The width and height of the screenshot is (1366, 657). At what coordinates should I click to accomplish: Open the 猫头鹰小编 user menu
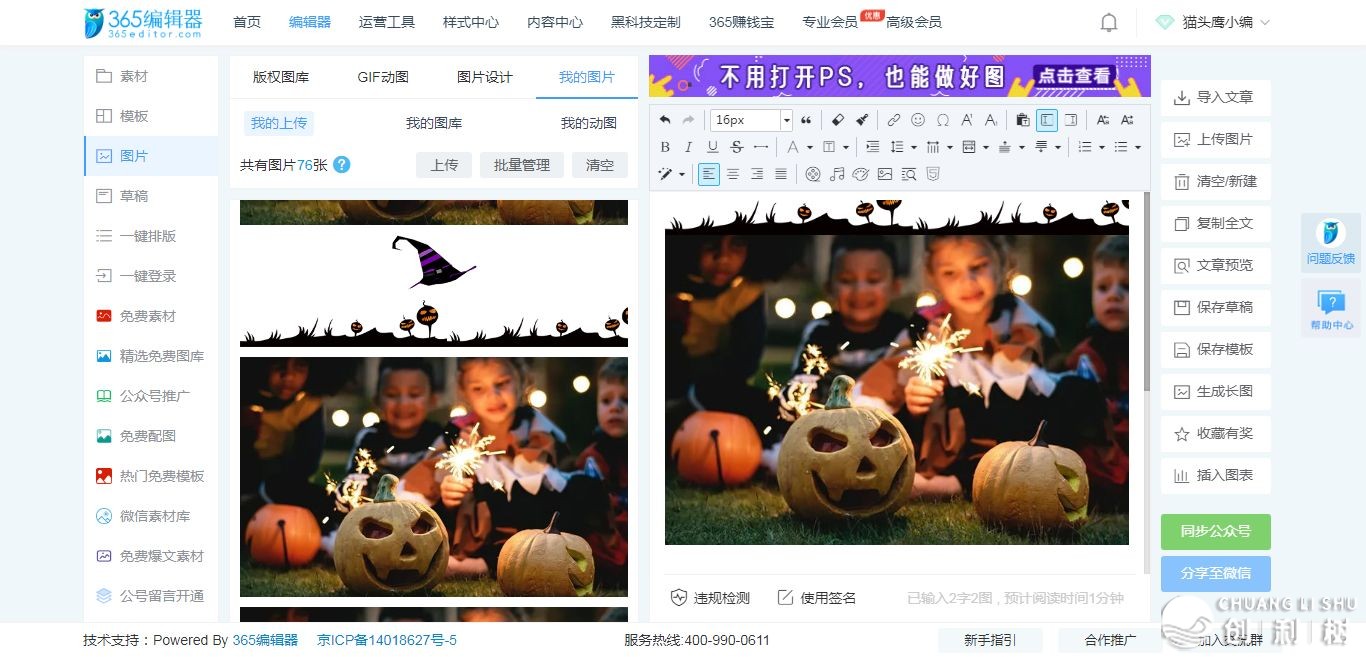(1212, 22)
